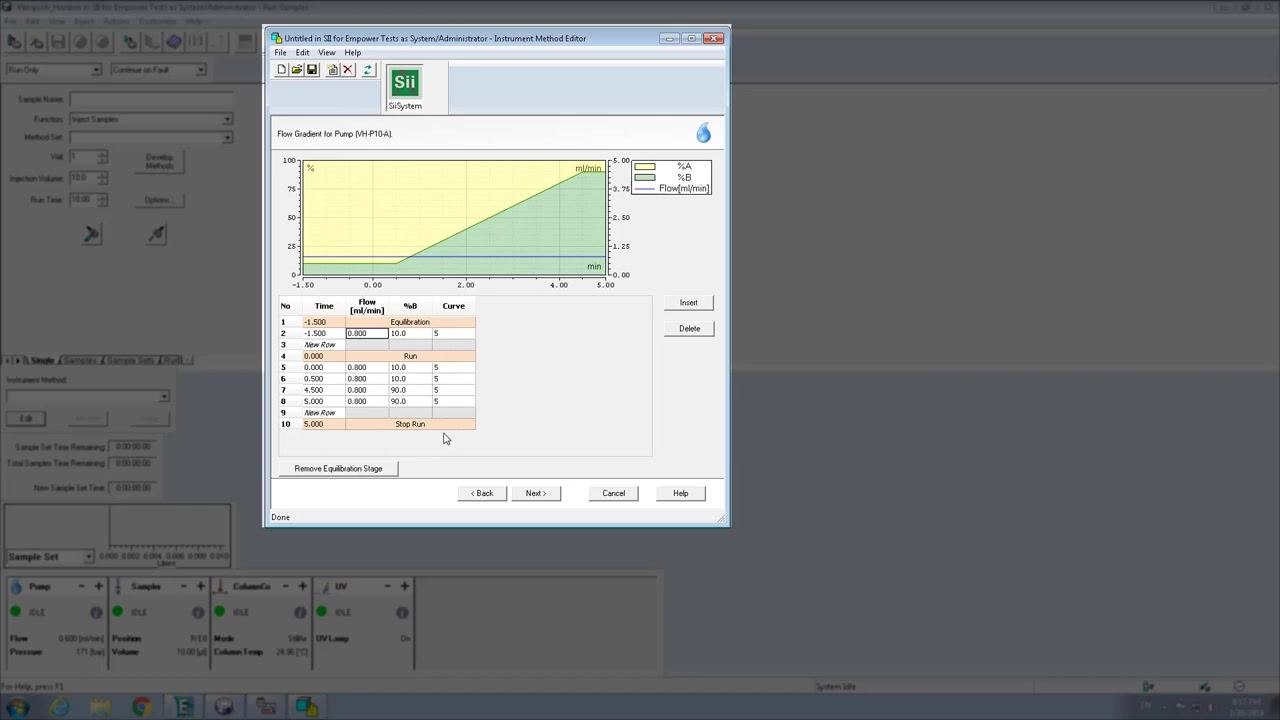Viewport: 1280px width, 720px height.
Task: Click Develop Methods button in Run Samples window
Action: pyautogui.click(x=160, y=162)
